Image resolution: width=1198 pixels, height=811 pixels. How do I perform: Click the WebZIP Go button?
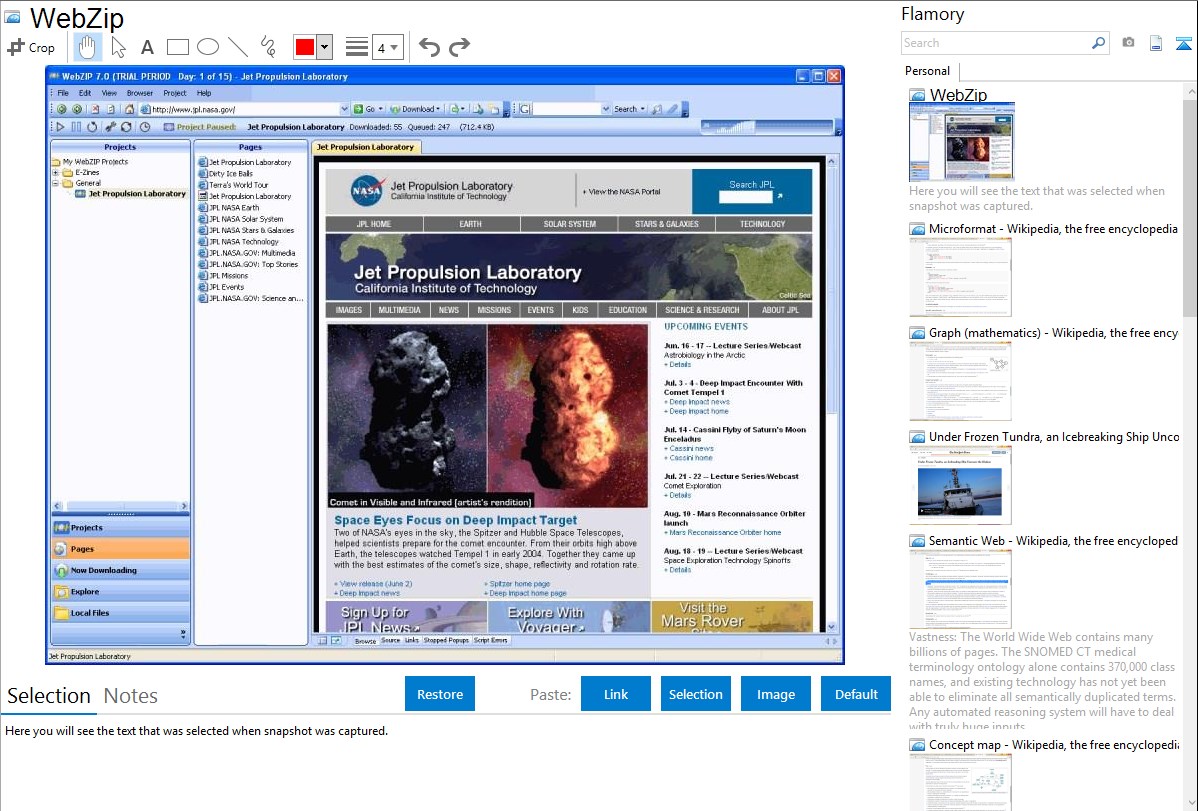coord(367,109)
